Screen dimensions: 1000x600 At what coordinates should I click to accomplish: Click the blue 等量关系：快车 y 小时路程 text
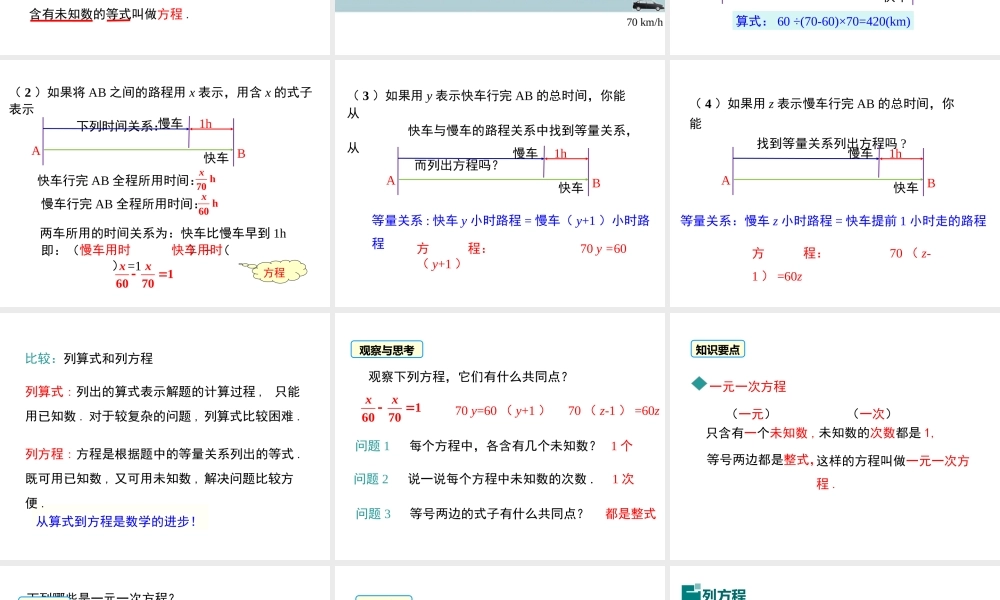point(510,231)
